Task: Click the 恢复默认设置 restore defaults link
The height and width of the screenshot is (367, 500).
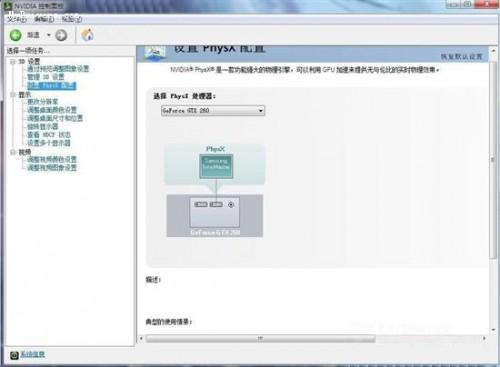Action: point(461,56)
